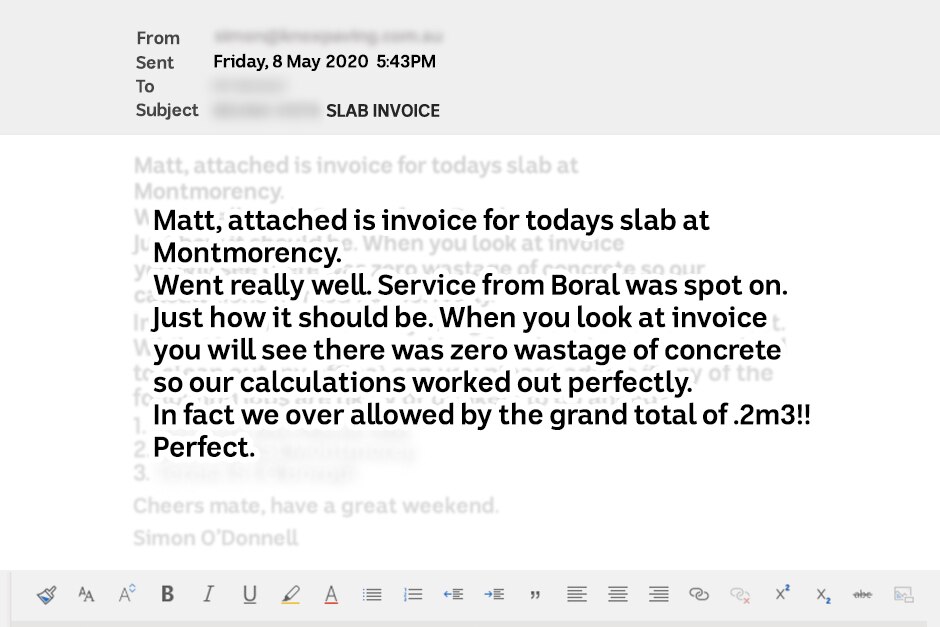Select the Format Painter tool
Image resolution: width=940 pixels, height=627 pixels.
point(46,593)
